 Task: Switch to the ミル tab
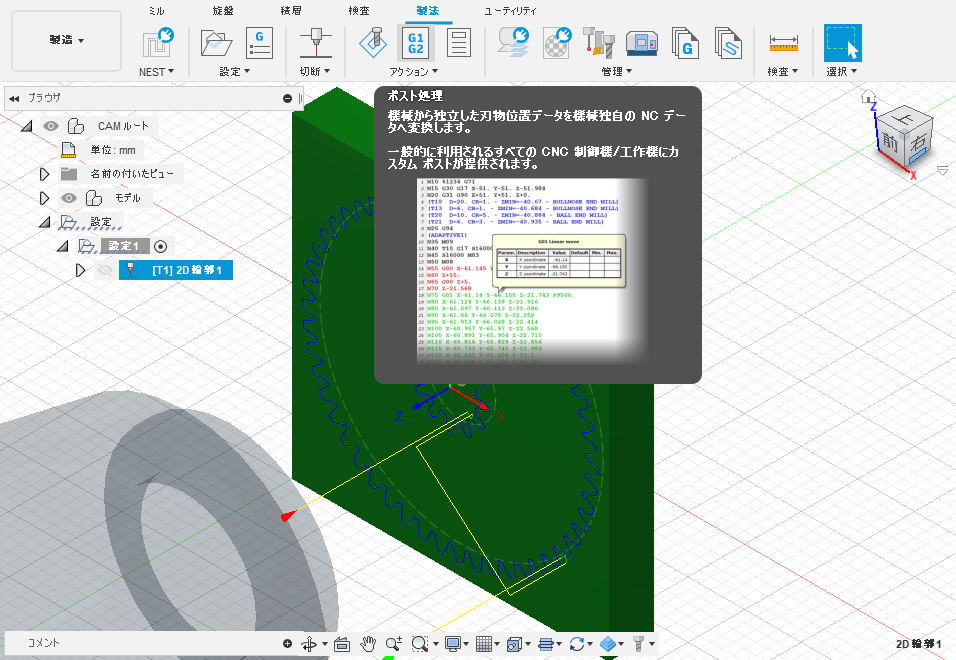pos(156,10)
